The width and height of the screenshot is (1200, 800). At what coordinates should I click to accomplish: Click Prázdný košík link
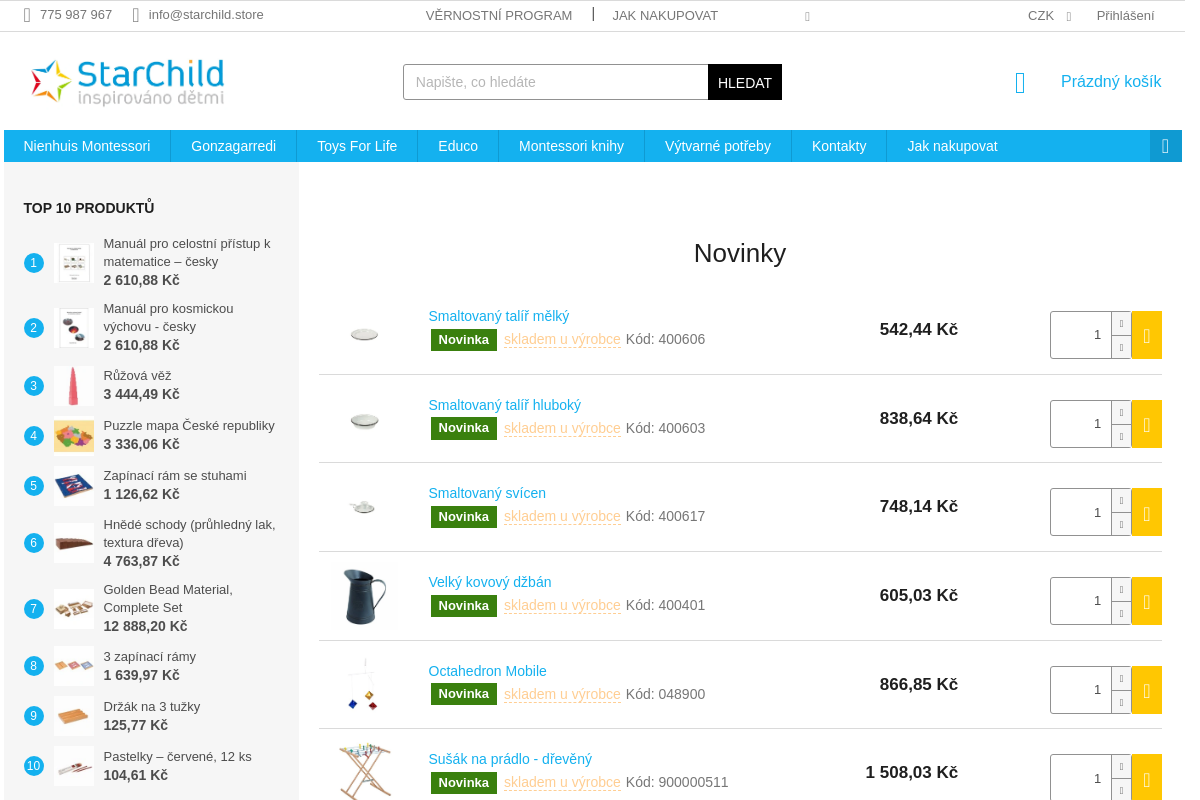tap(1111, 82)
